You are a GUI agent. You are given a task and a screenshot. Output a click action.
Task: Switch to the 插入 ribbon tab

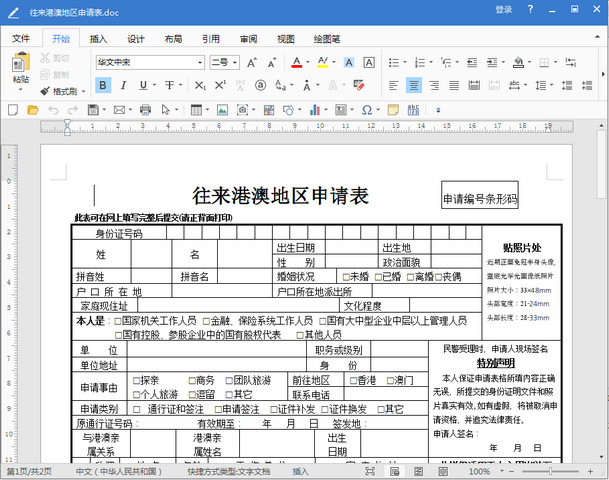(x=98, y=40)
